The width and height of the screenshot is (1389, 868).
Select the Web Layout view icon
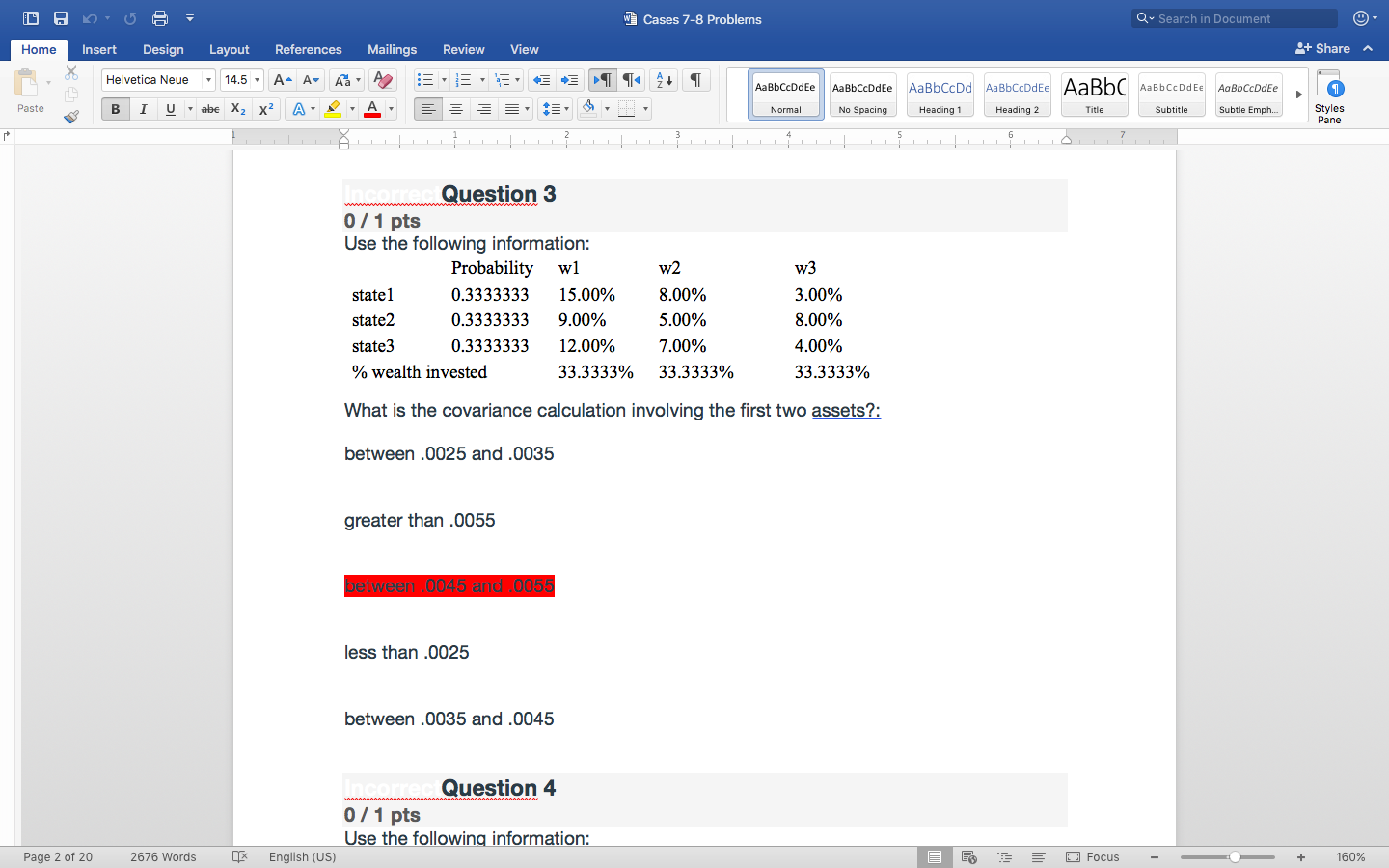click(x=968, y=856)
